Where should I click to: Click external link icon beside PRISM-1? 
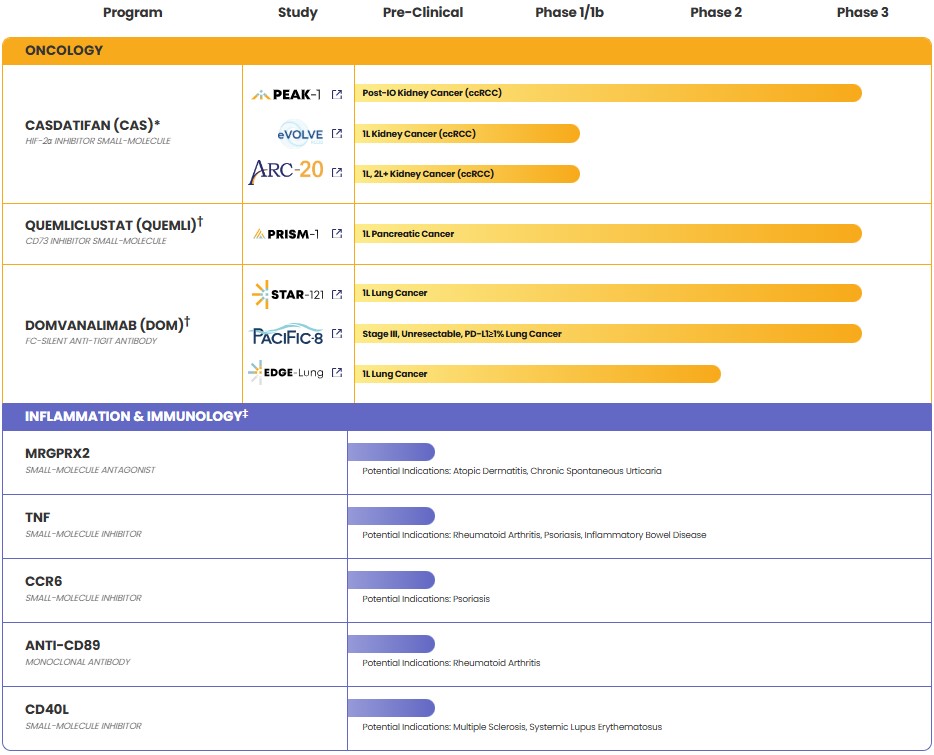coord(337,233)
